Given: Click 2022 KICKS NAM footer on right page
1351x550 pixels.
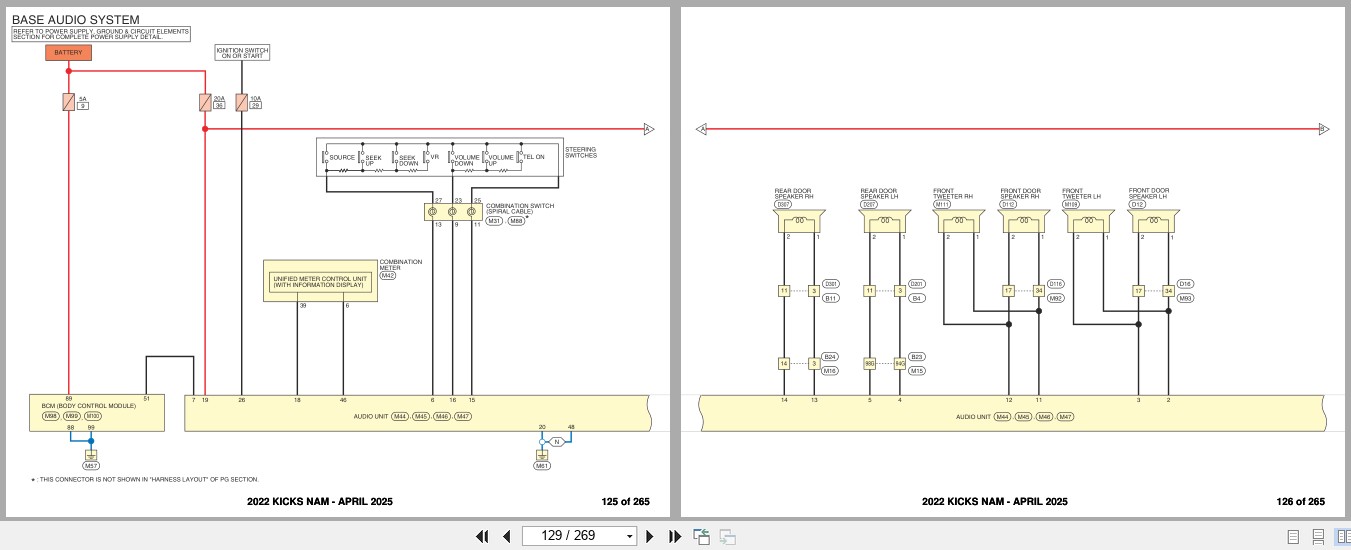Looking at the screenshot, I should (995, 502).
